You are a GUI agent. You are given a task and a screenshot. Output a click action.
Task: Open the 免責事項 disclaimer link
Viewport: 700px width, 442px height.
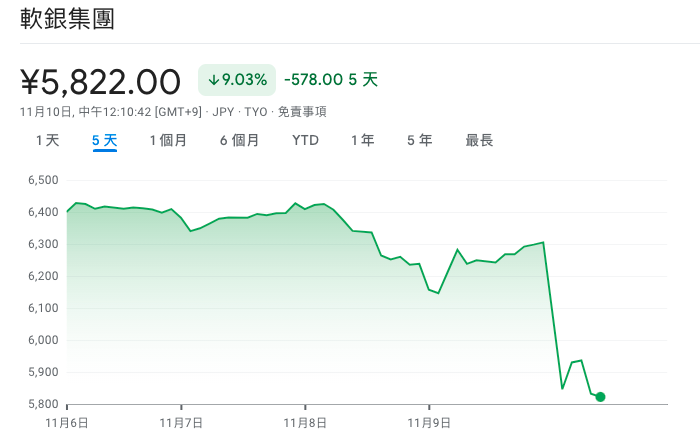[302, 112]
